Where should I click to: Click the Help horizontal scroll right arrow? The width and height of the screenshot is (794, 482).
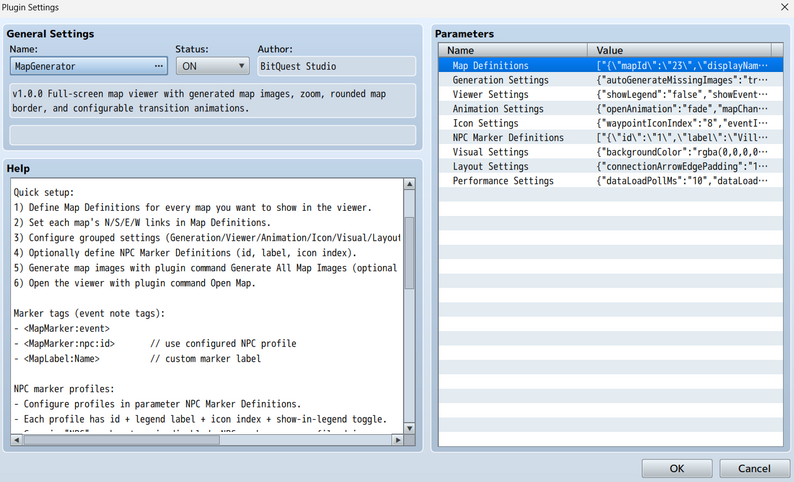tap(398, 440)
